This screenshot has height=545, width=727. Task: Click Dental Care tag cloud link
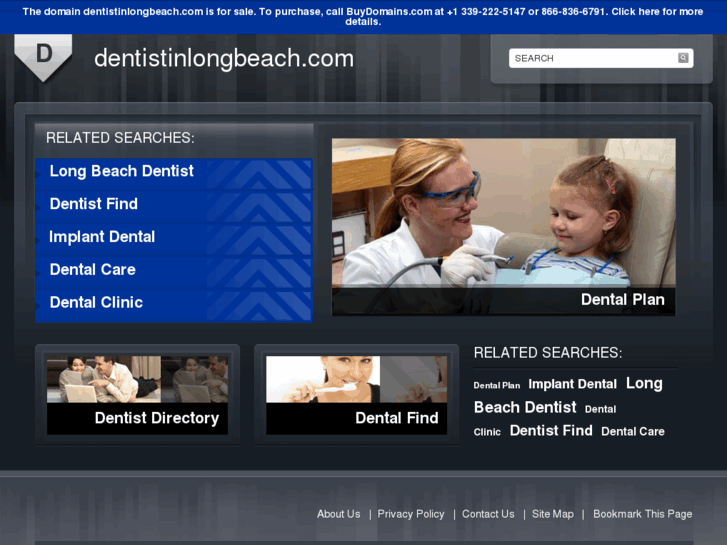tap(633, 432)
